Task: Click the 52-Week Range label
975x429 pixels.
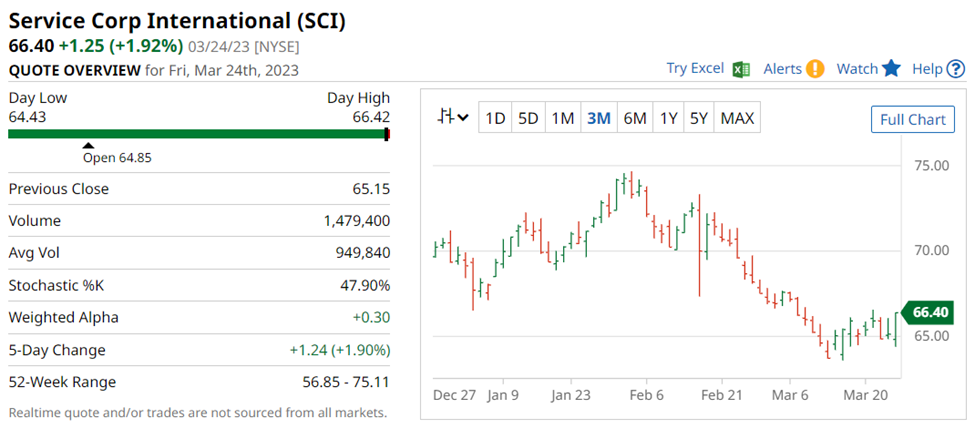Action: click(x=62, y=382)
